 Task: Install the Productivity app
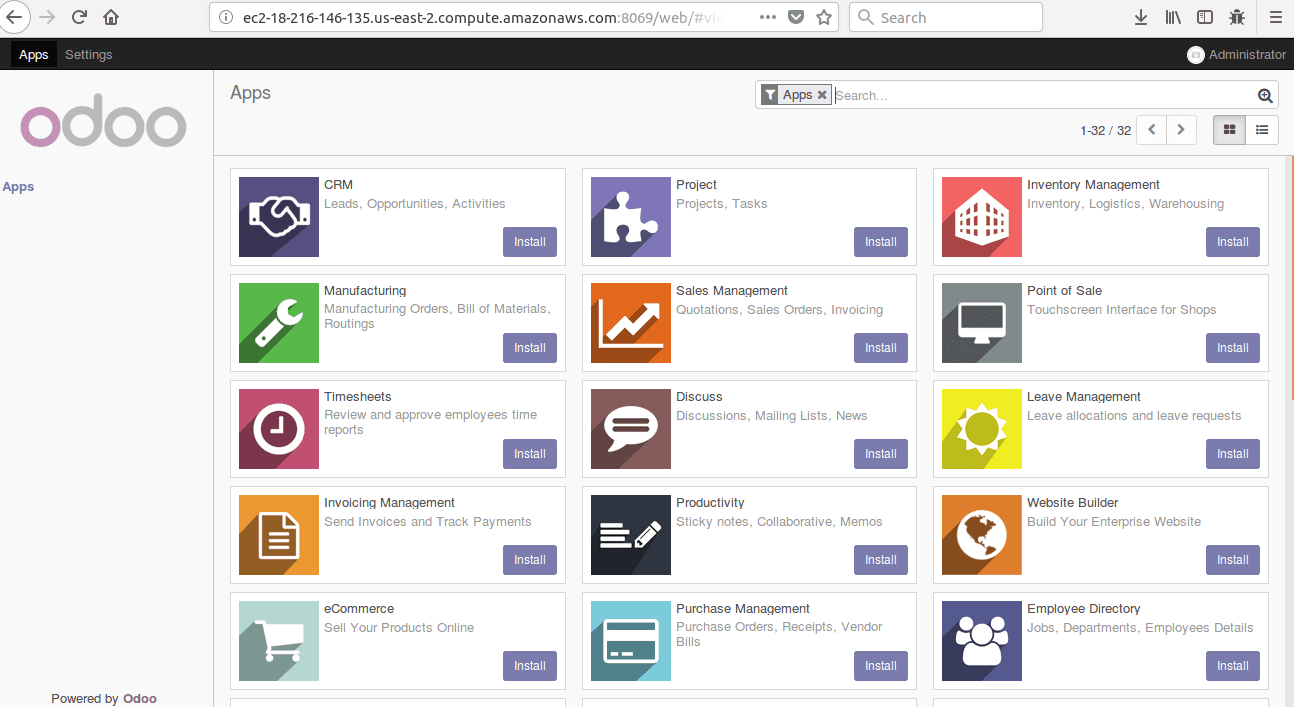[x=881, y=560]
